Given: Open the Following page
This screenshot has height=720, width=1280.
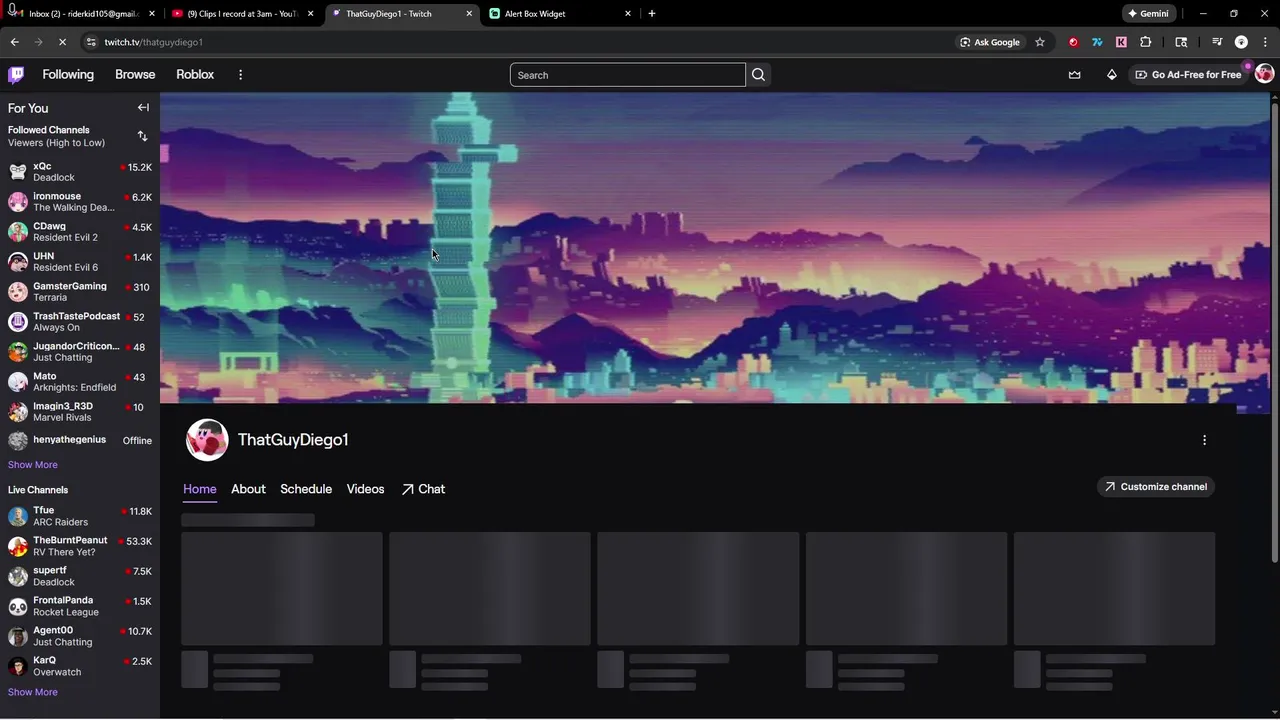Looking at the screenshot, I should [x=68, y=75].
